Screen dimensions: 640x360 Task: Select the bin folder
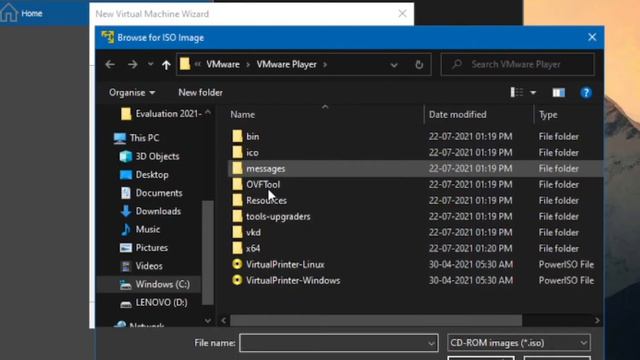(252, 137)
